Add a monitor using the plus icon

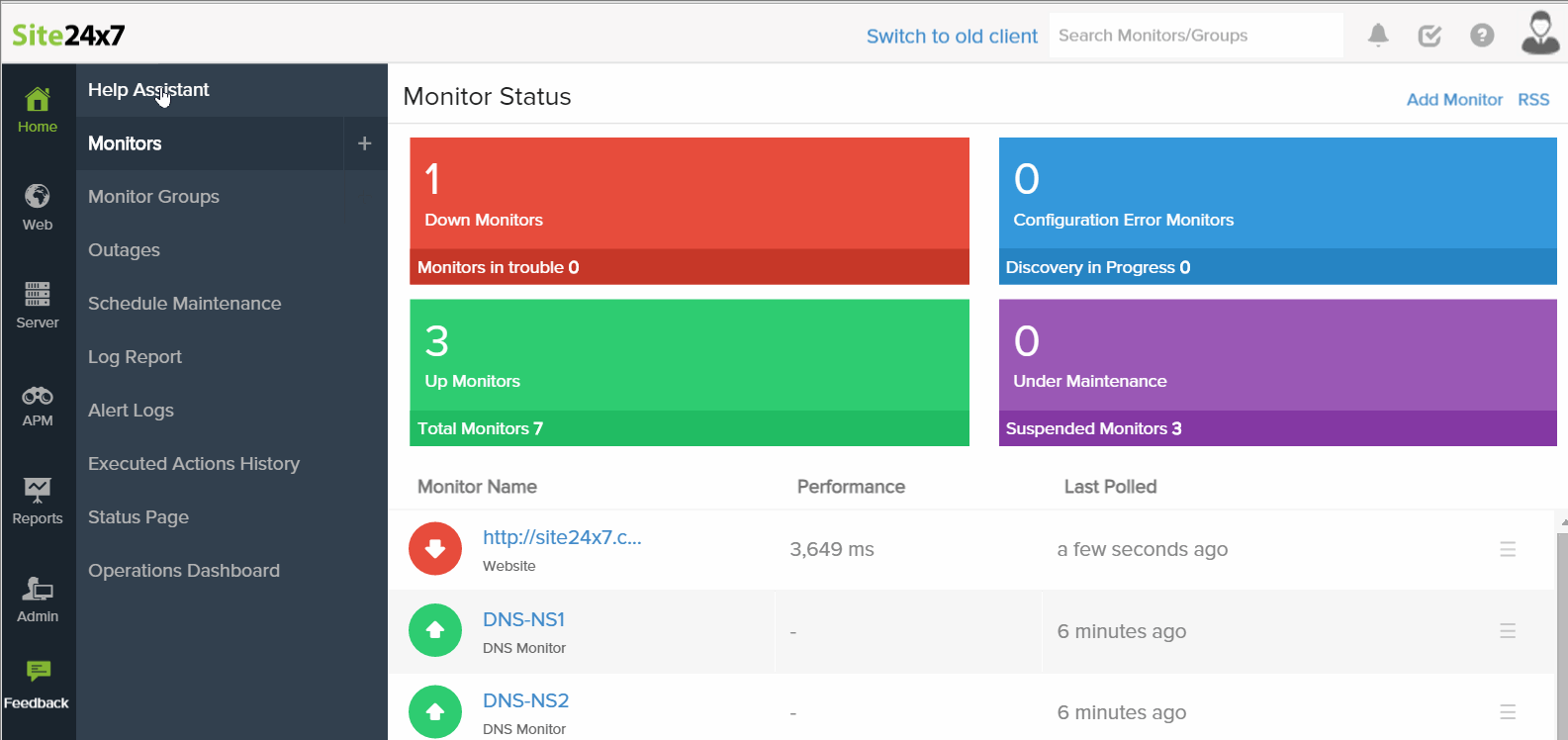click(x=364, y=143)
